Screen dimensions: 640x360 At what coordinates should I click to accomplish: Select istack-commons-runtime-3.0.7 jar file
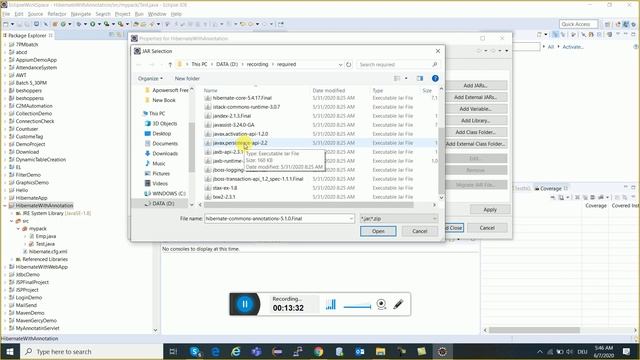tap(246, 107)
